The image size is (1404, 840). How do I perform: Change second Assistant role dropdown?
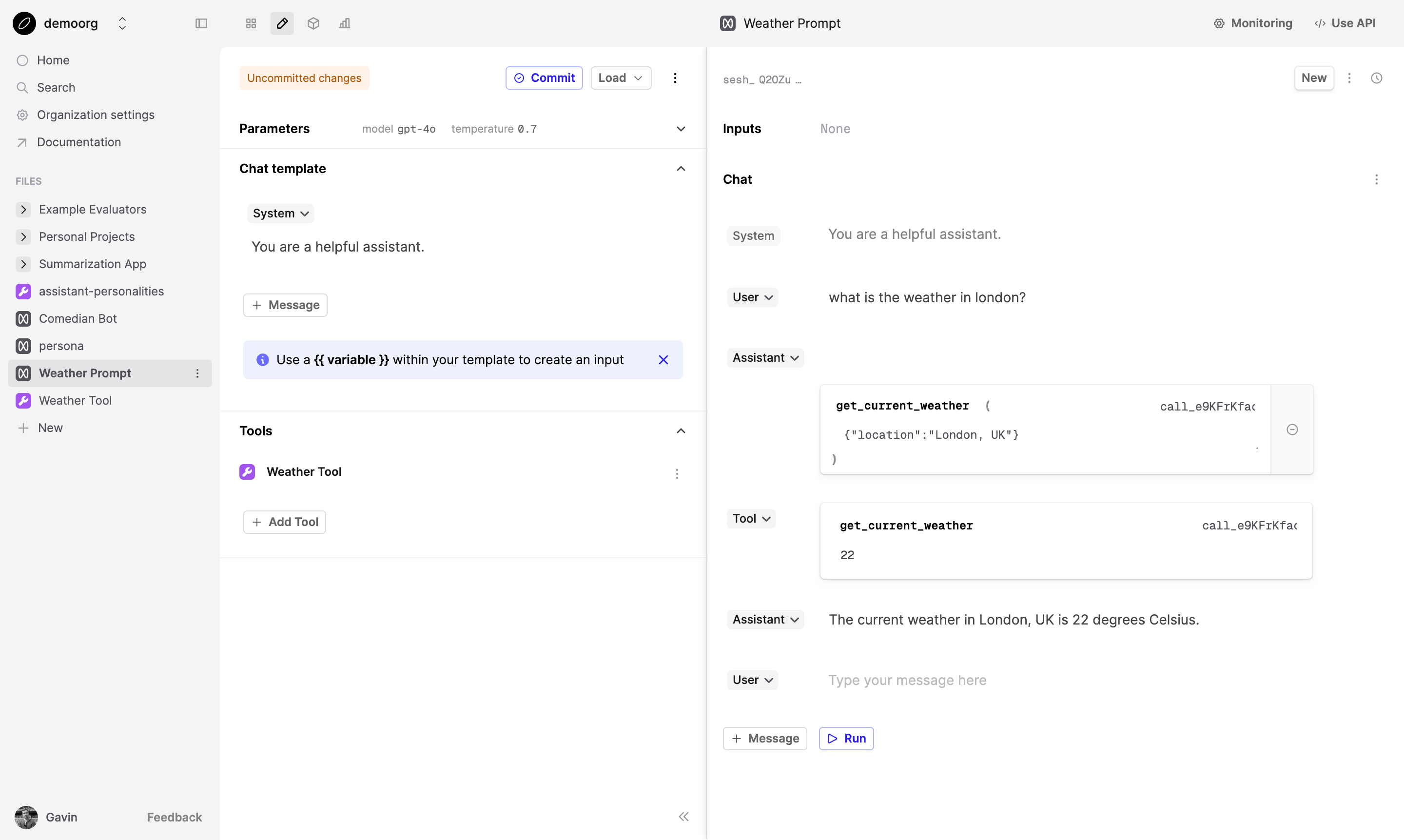coord(765,619)
